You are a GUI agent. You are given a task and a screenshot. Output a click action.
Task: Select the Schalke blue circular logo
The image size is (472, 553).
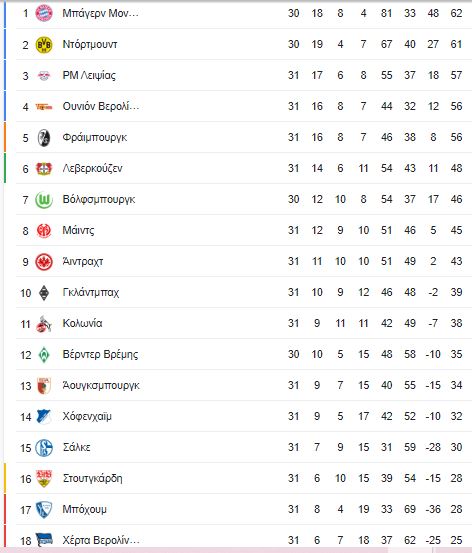click(x=44, y=448)
